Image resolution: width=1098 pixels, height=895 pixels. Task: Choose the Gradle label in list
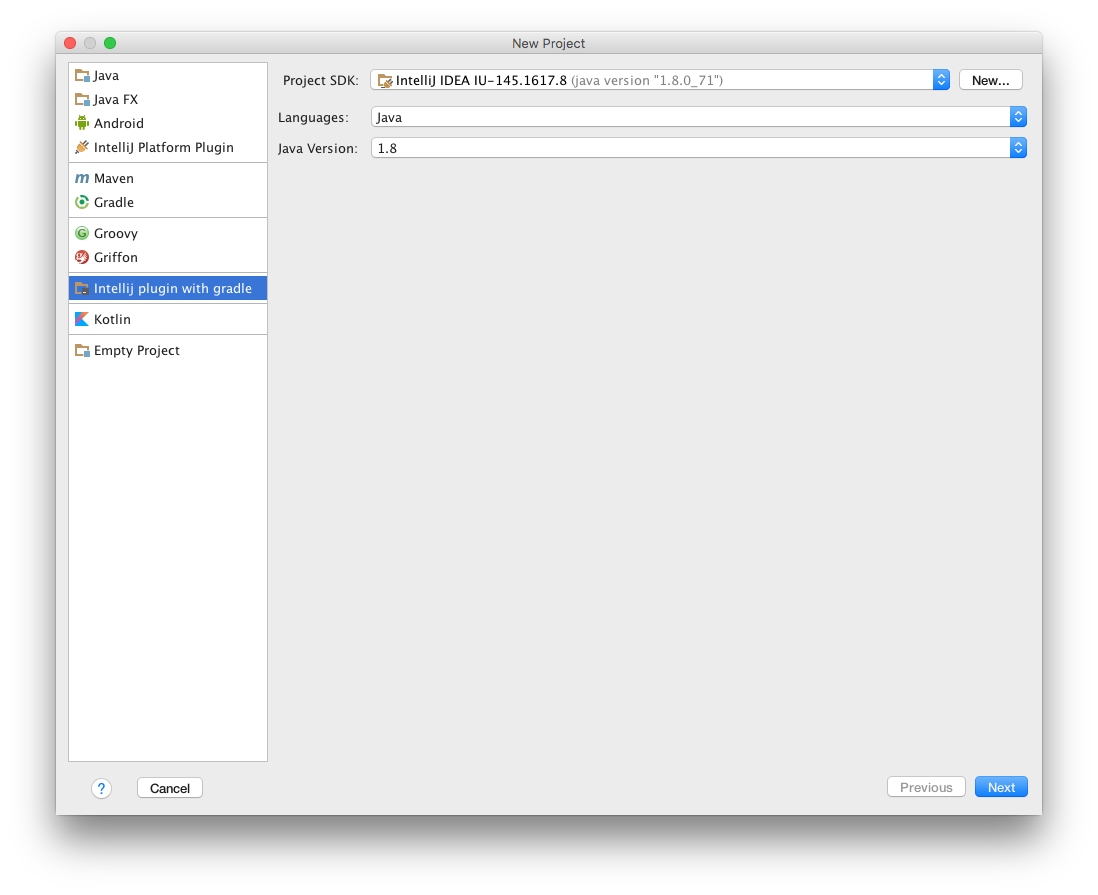pos(114,202)
